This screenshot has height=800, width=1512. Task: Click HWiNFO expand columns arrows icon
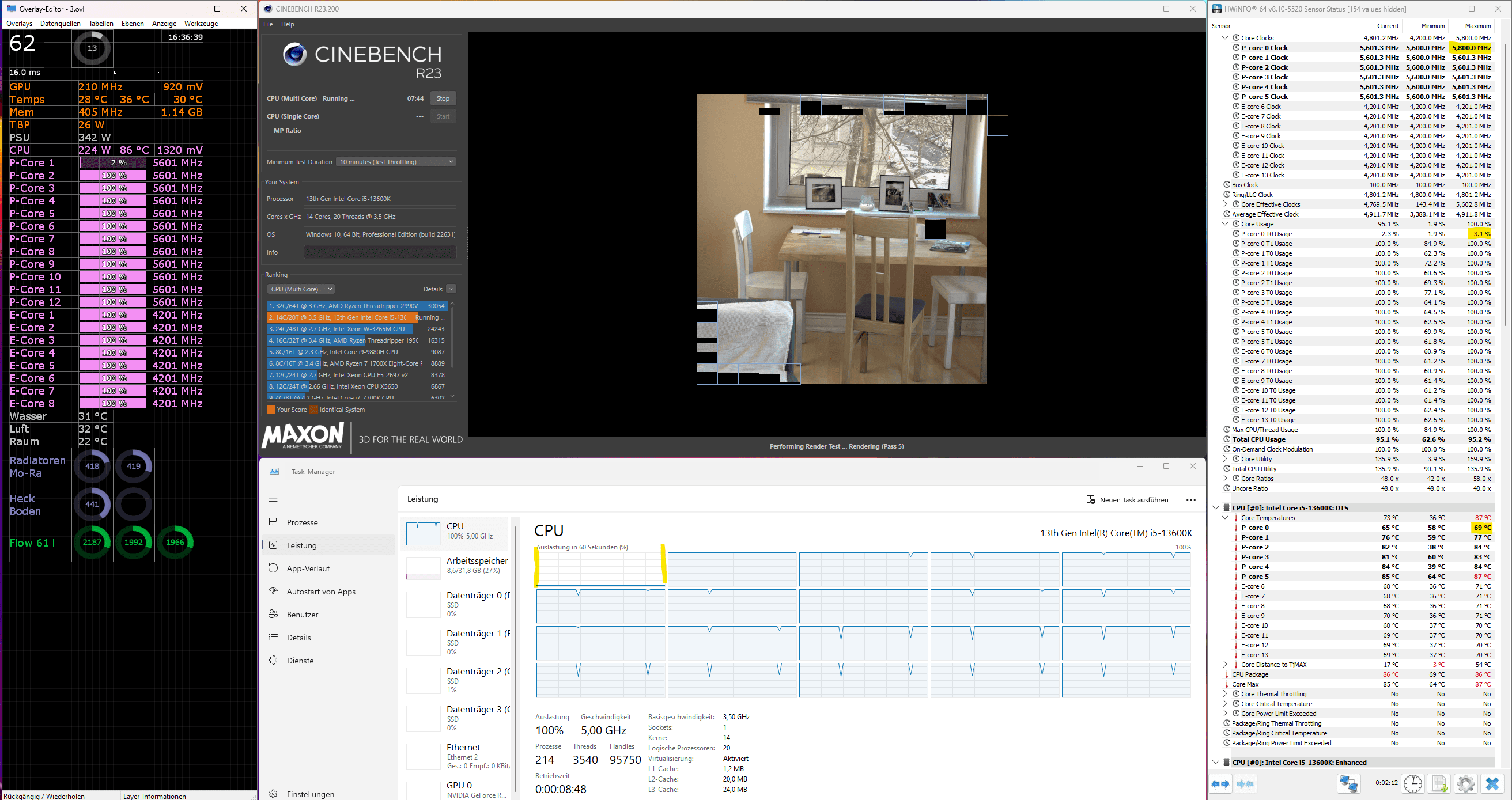(1221, 783)
